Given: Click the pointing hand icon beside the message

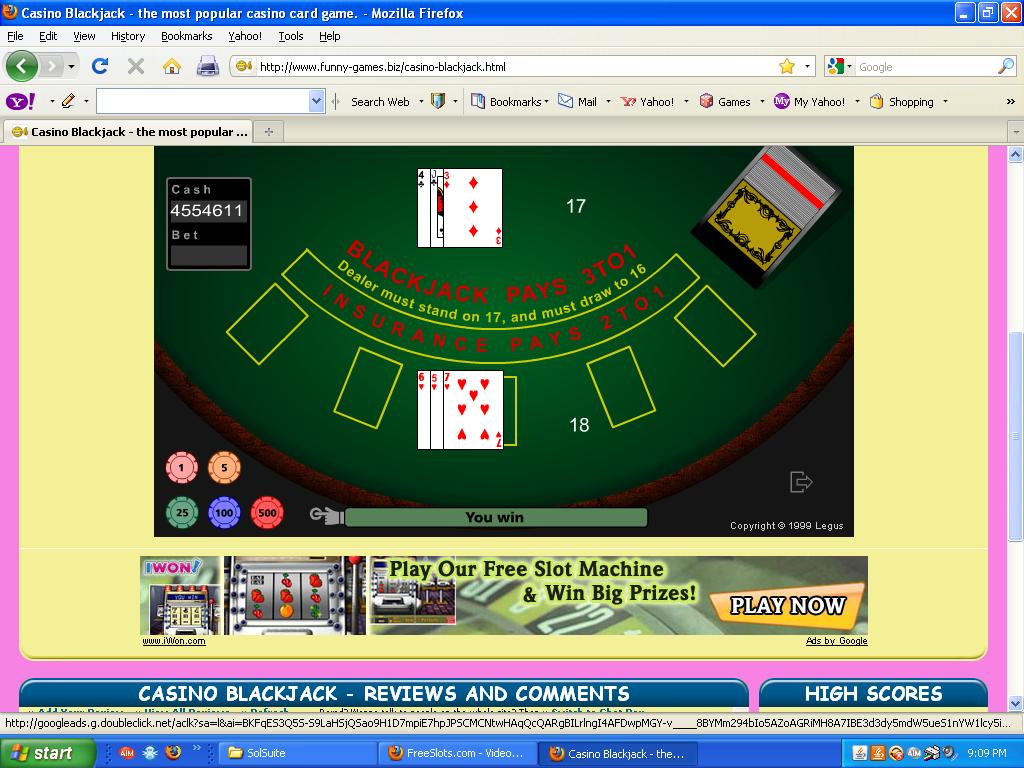Looking at the screenshot, I should [327, 516].
